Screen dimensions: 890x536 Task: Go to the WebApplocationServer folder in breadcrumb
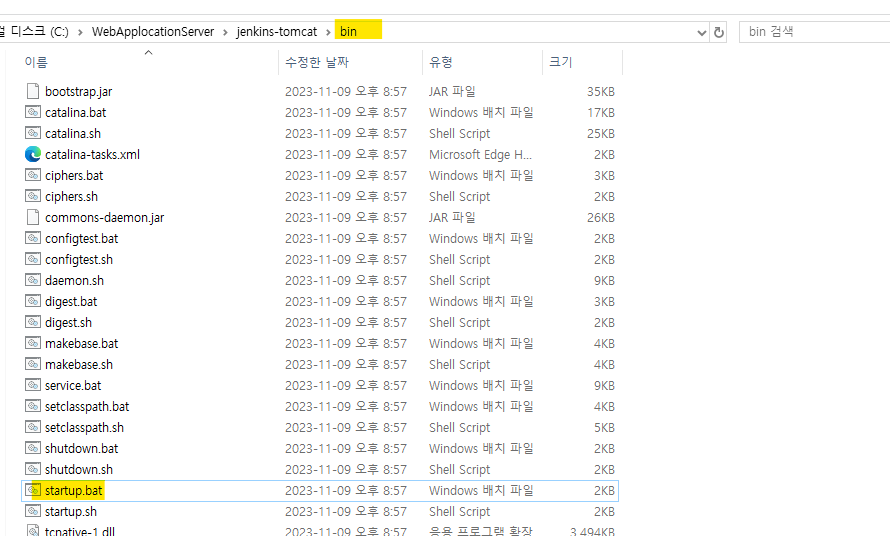point(153,32)
